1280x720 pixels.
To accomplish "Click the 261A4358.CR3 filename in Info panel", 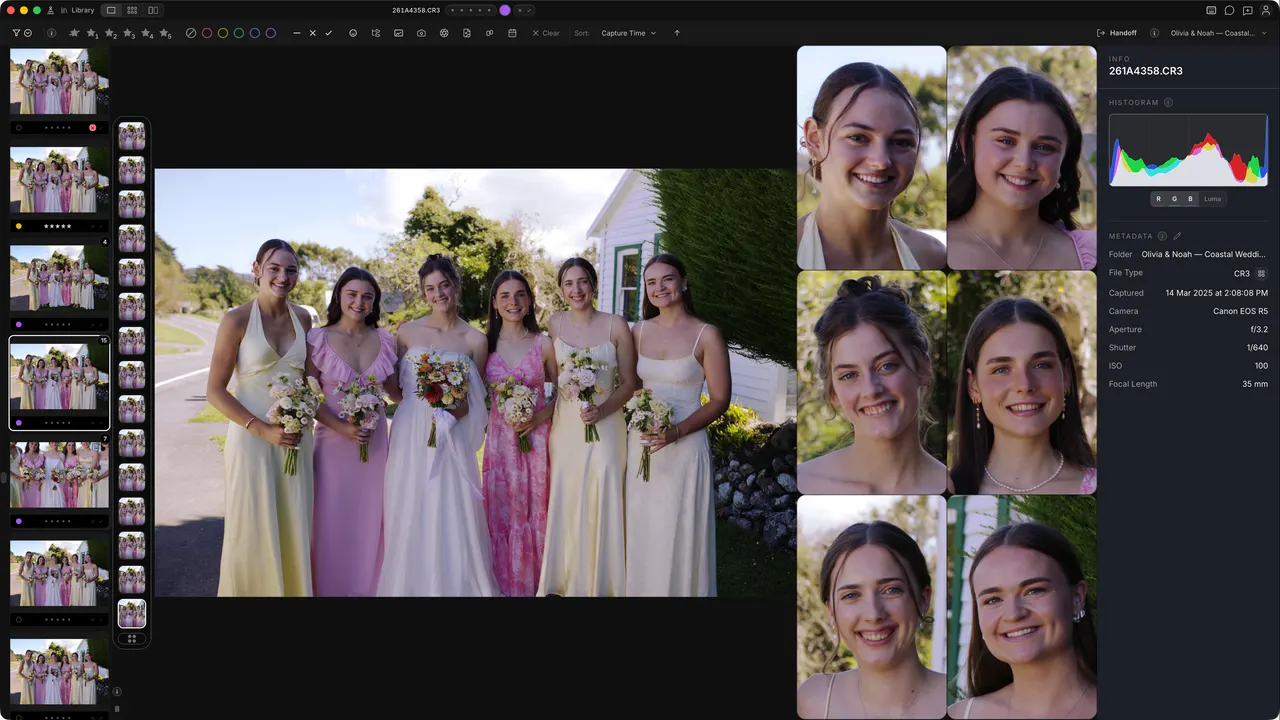I will 1146,71.
